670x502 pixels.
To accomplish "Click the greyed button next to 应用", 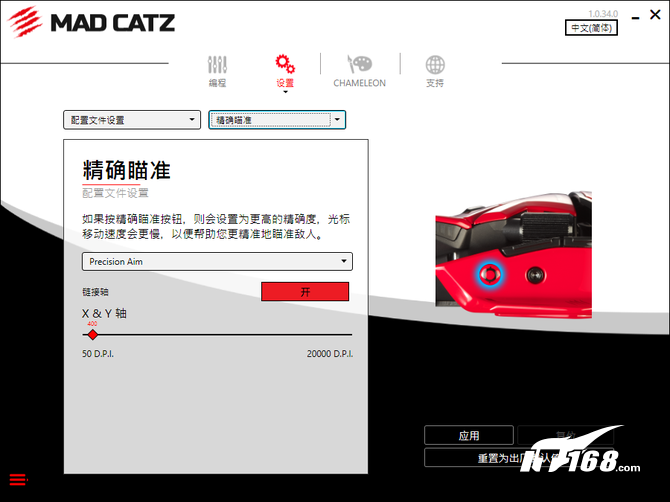I will tap(565, 435).
